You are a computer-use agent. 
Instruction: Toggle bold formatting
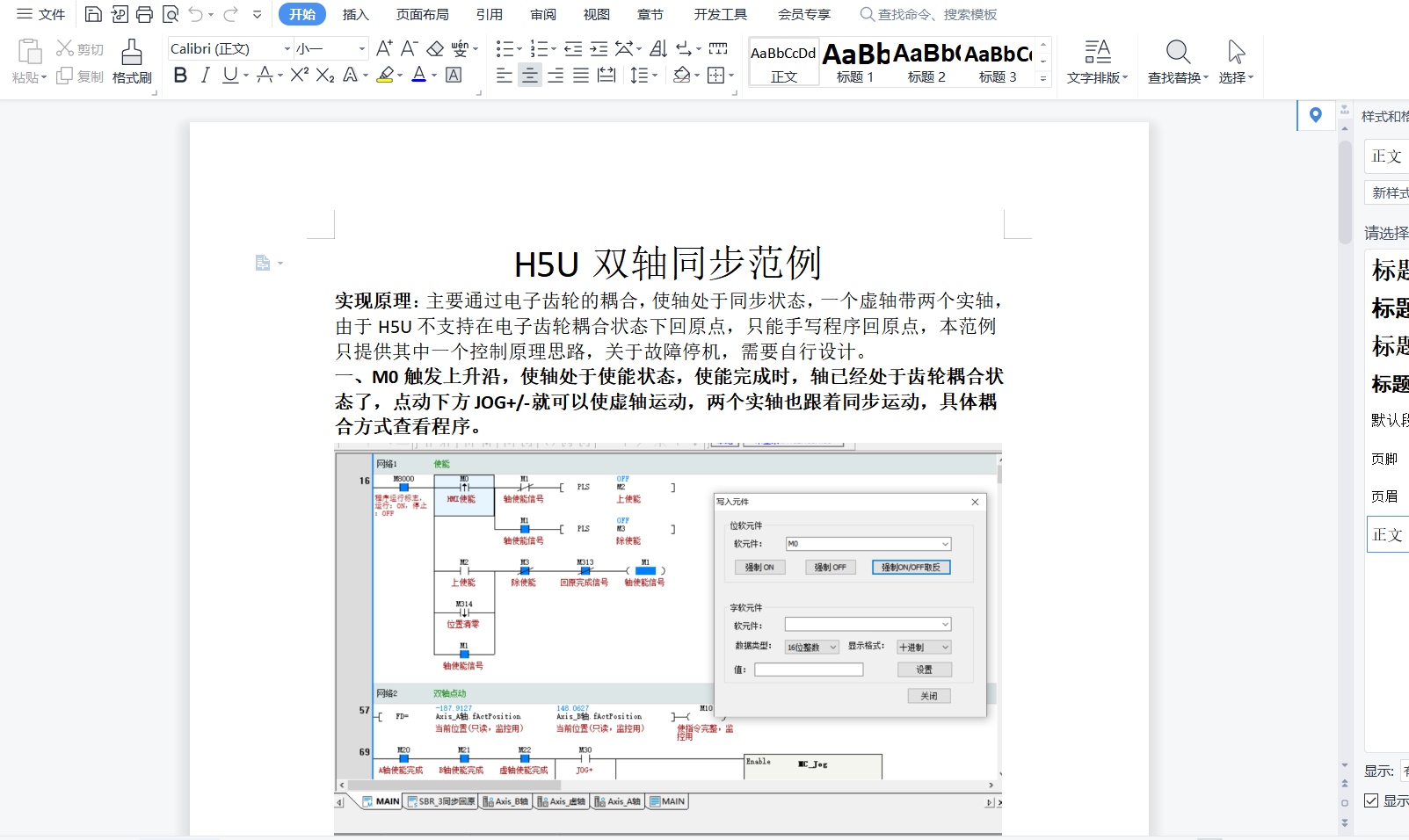point(180,76)
